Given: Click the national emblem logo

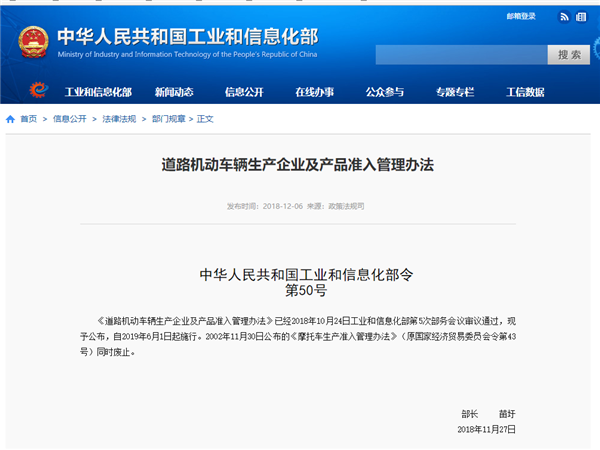Looking at the screenshot, I should (x=33, y=42).
